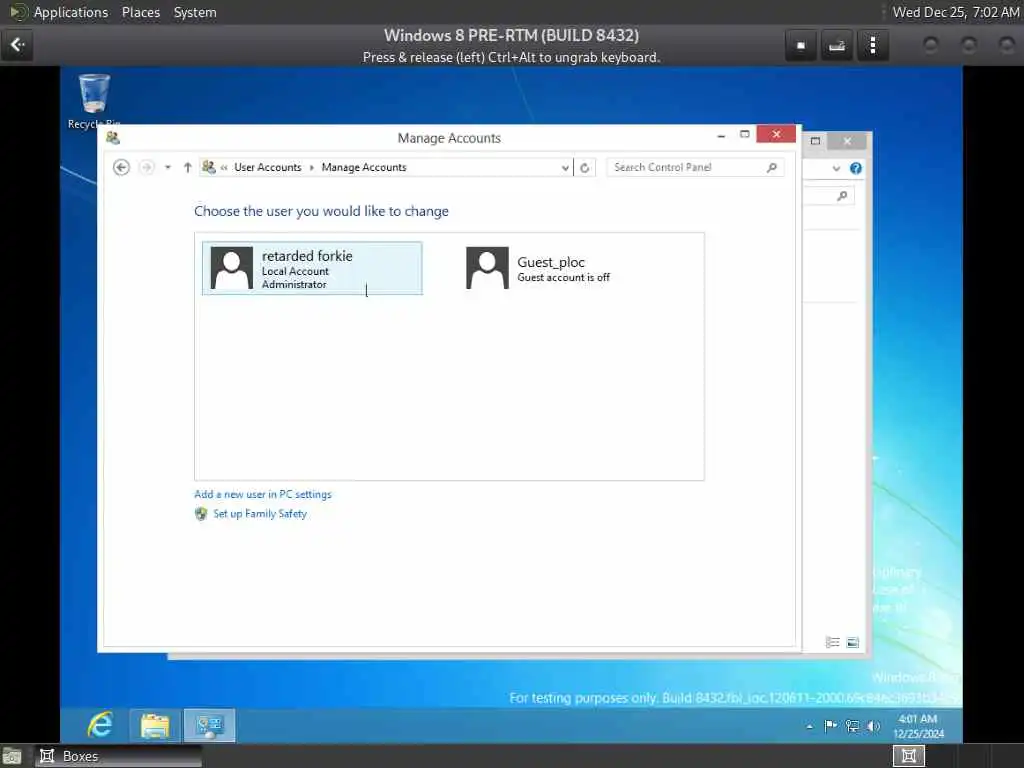Screen dimensions: 1024x768
Task: Click the Family Safety shield icon
Action: (x=201, y=514)
